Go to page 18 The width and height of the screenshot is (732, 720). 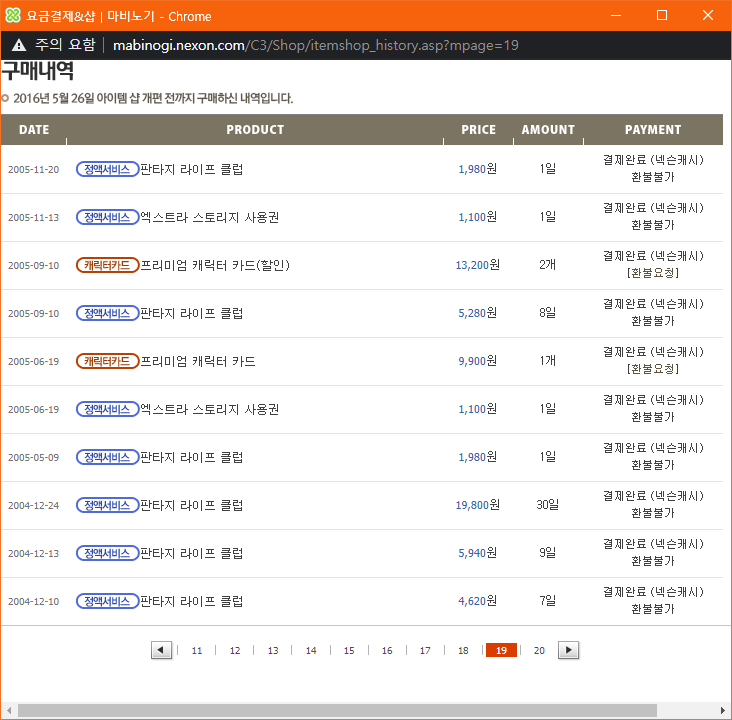(x=463, y=650)
